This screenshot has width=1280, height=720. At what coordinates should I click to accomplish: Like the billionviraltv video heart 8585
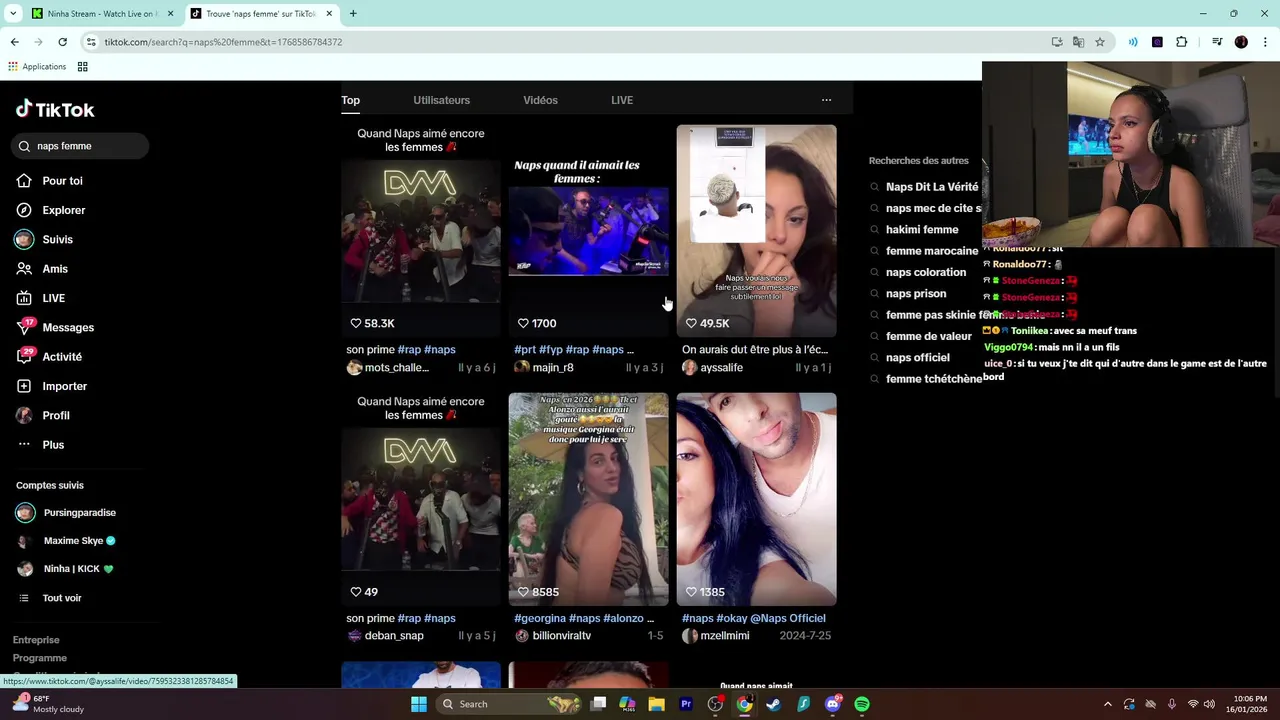click(x=523, y=592)
